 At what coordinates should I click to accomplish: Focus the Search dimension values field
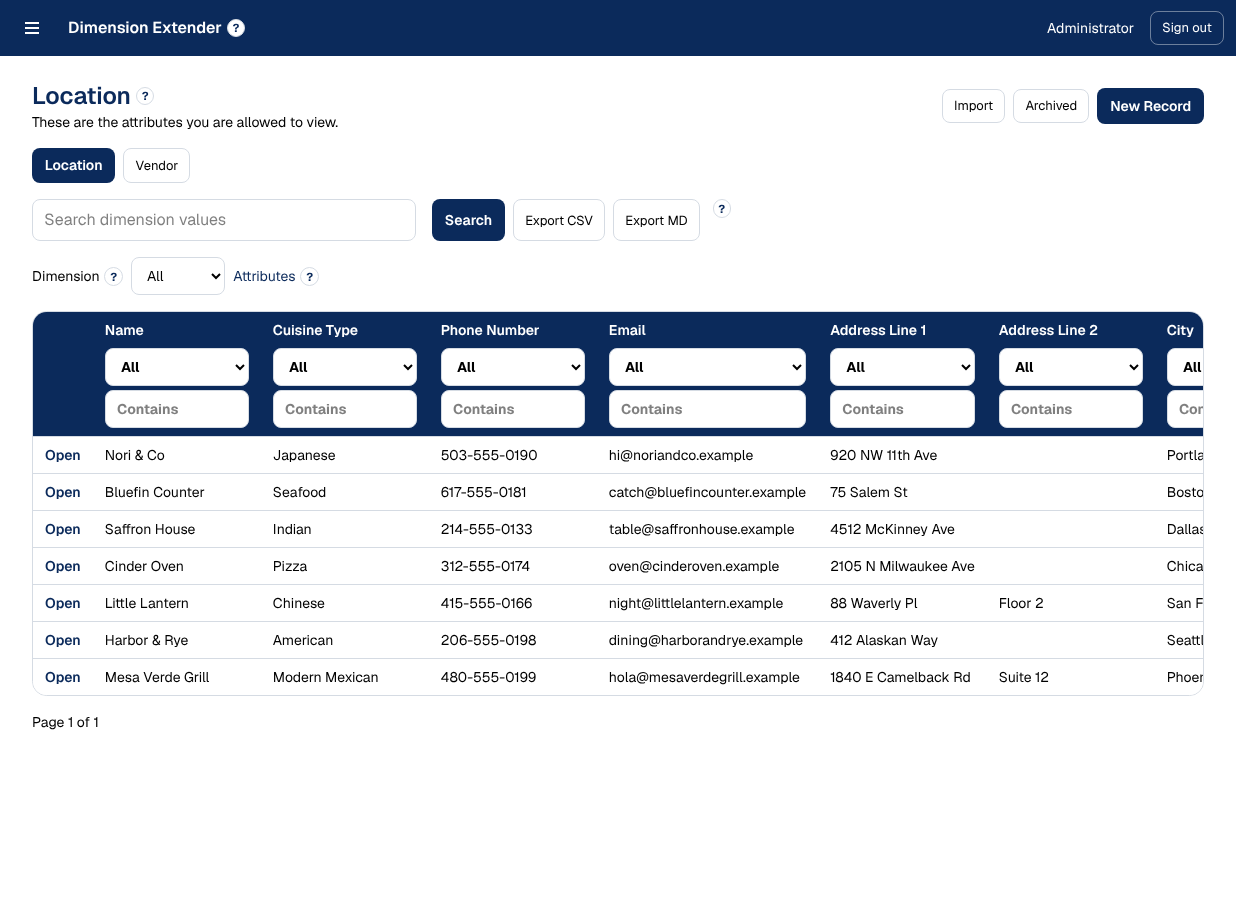point(224,220)
